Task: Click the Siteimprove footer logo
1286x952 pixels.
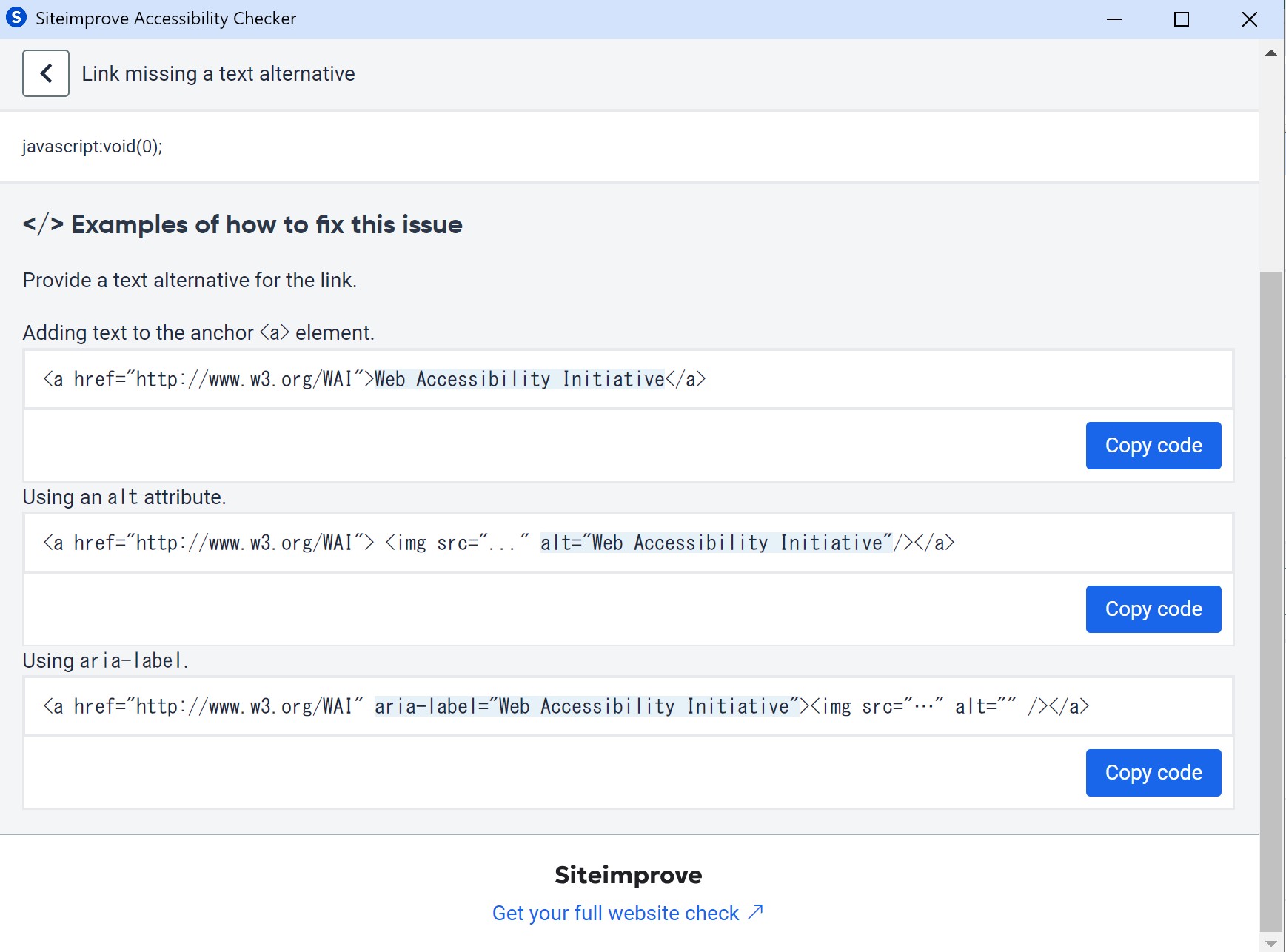Action: (628, 875)
